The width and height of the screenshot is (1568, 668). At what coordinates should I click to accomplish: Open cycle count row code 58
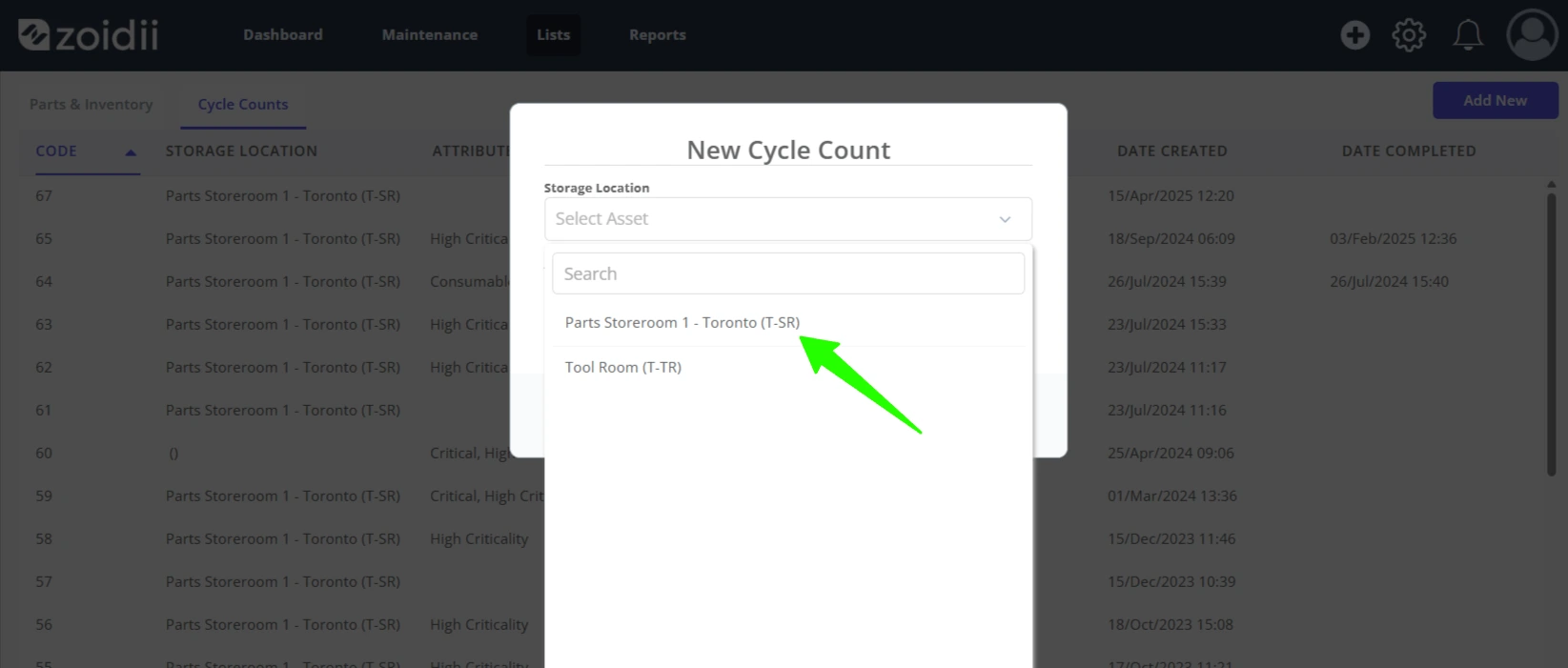coord(44,539)
